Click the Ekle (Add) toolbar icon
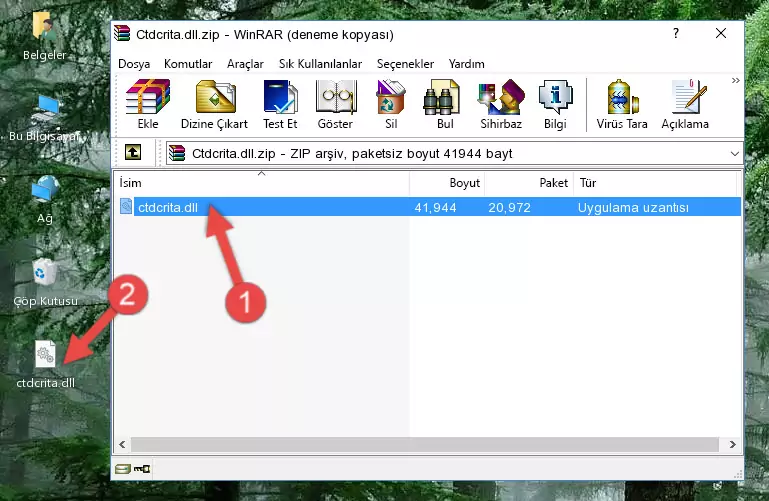This screenshot has width=769, height=501. pos(148,104)
